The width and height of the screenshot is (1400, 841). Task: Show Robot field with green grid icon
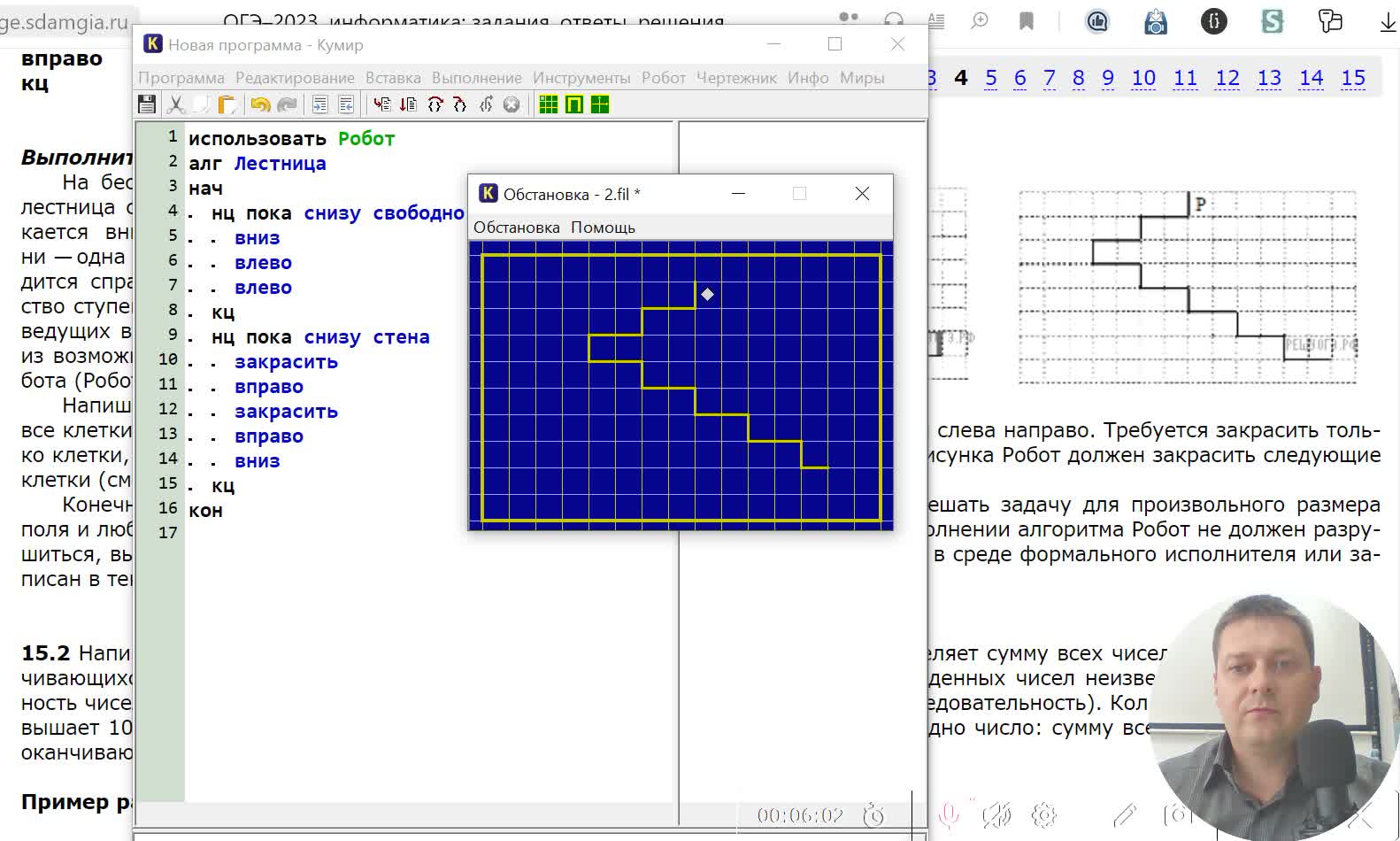549,104
